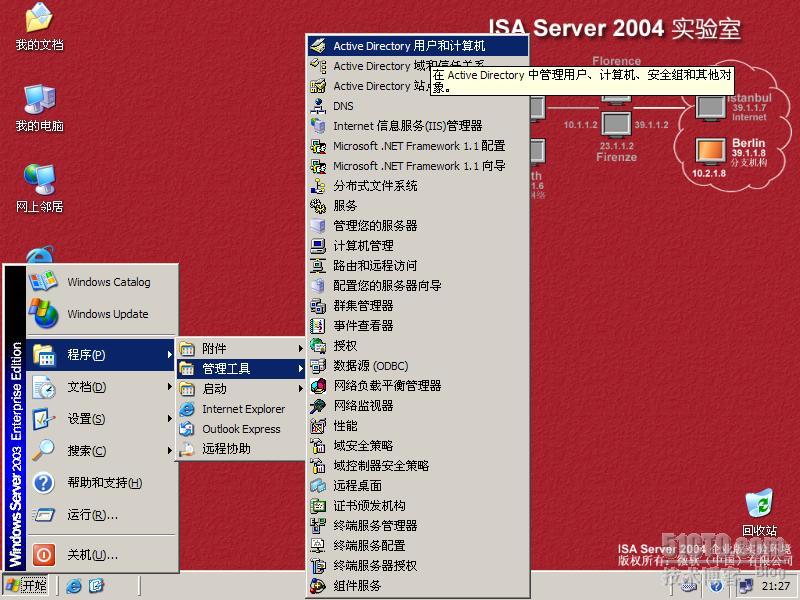Open Internet 信息服务(IIS)管理器
This screenshot has width=800, height=600.
coord(418,126)
